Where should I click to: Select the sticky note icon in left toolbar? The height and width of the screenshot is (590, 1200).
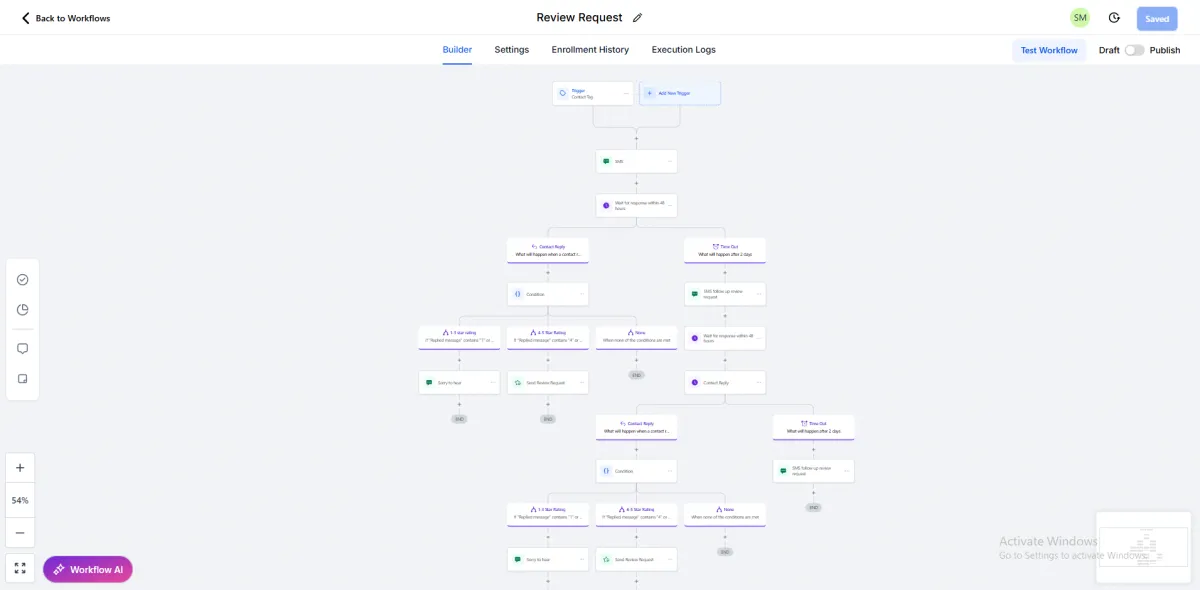pyautogui.click(x=22, y=379)
